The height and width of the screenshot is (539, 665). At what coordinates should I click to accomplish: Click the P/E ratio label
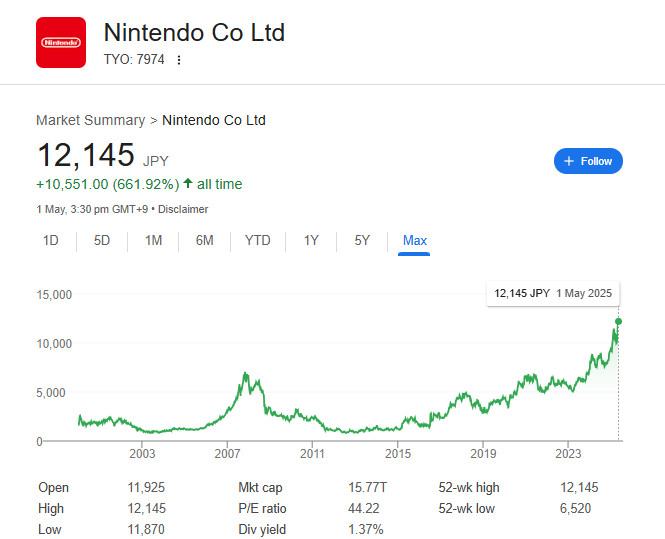[262, 508]
